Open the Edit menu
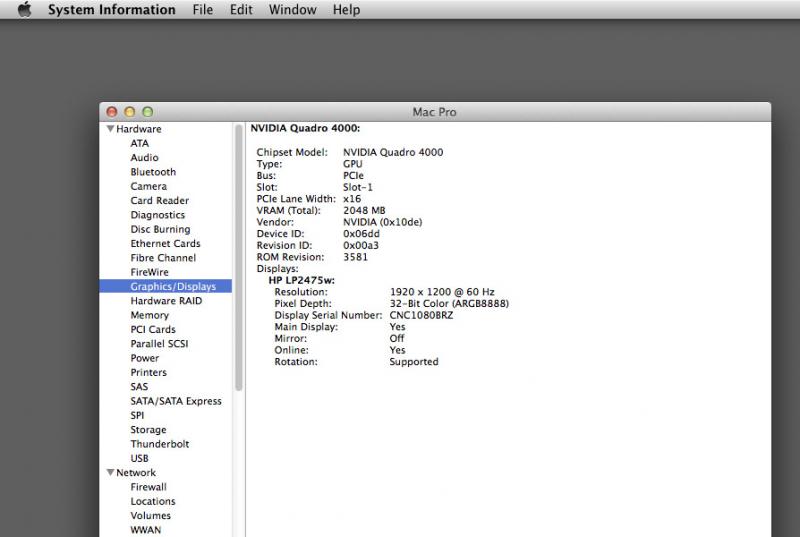 click(x=241, y=10)
